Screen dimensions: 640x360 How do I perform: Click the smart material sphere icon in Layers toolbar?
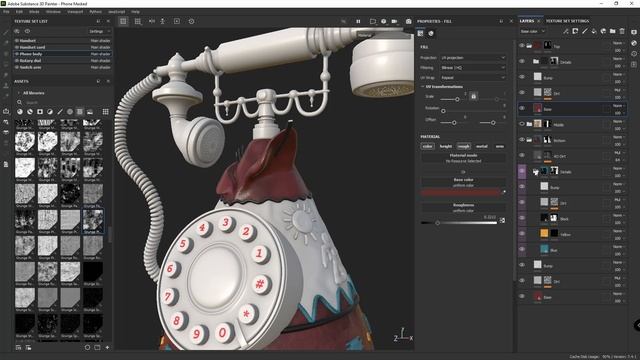point(603,31)
